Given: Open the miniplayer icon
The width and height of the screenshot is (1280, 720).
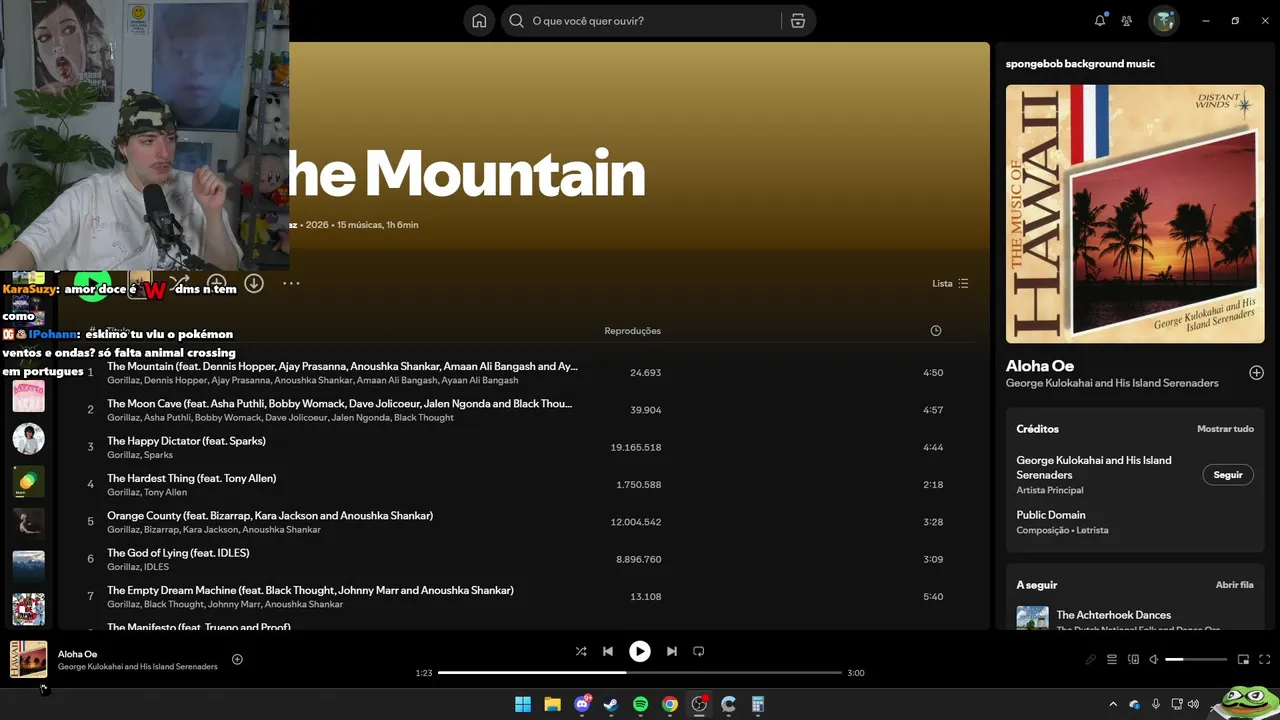Looking at the screenshot, I should tap(1243, 659).
